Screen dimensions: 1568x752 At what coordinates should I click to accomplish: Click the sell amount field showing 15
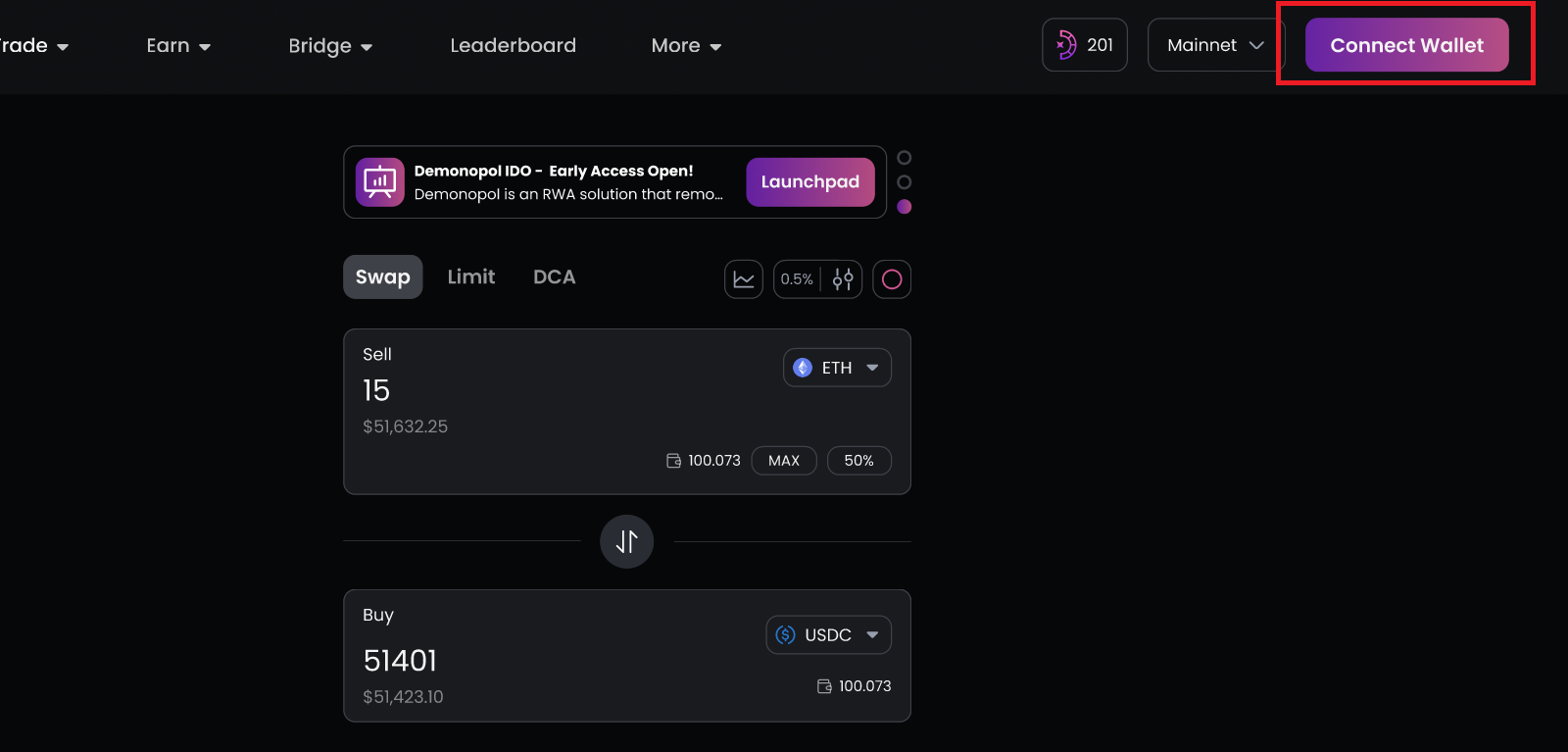point(376,390)
